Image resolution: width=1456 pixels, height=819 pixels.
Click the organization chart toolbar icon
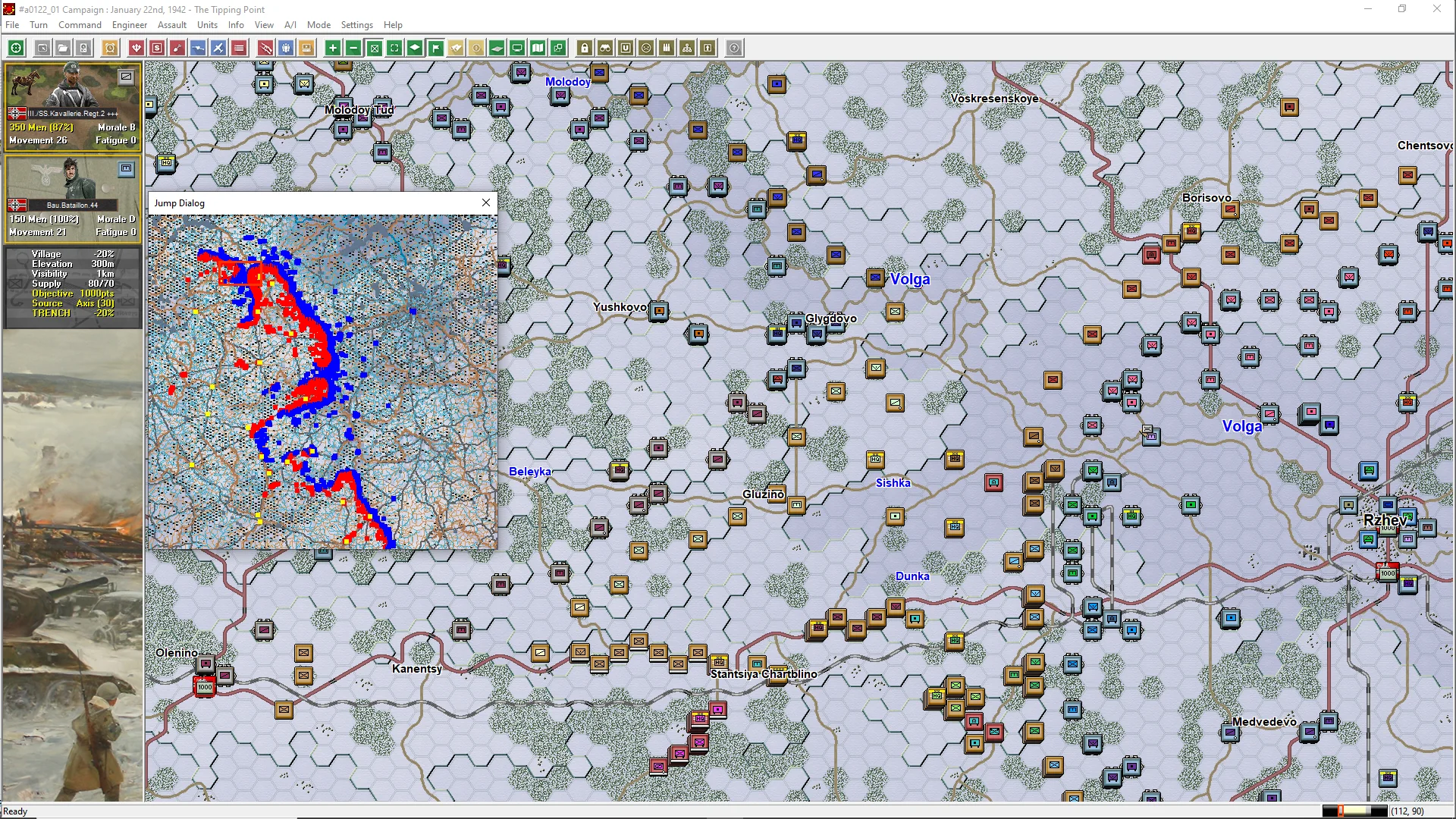[687, 48]
